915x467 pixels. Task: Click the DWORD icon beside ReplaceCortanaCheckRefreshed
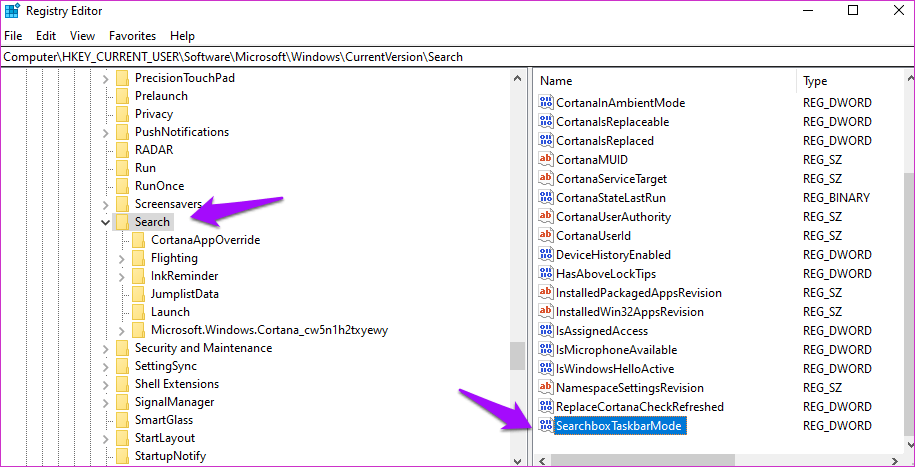pos(546,407)
